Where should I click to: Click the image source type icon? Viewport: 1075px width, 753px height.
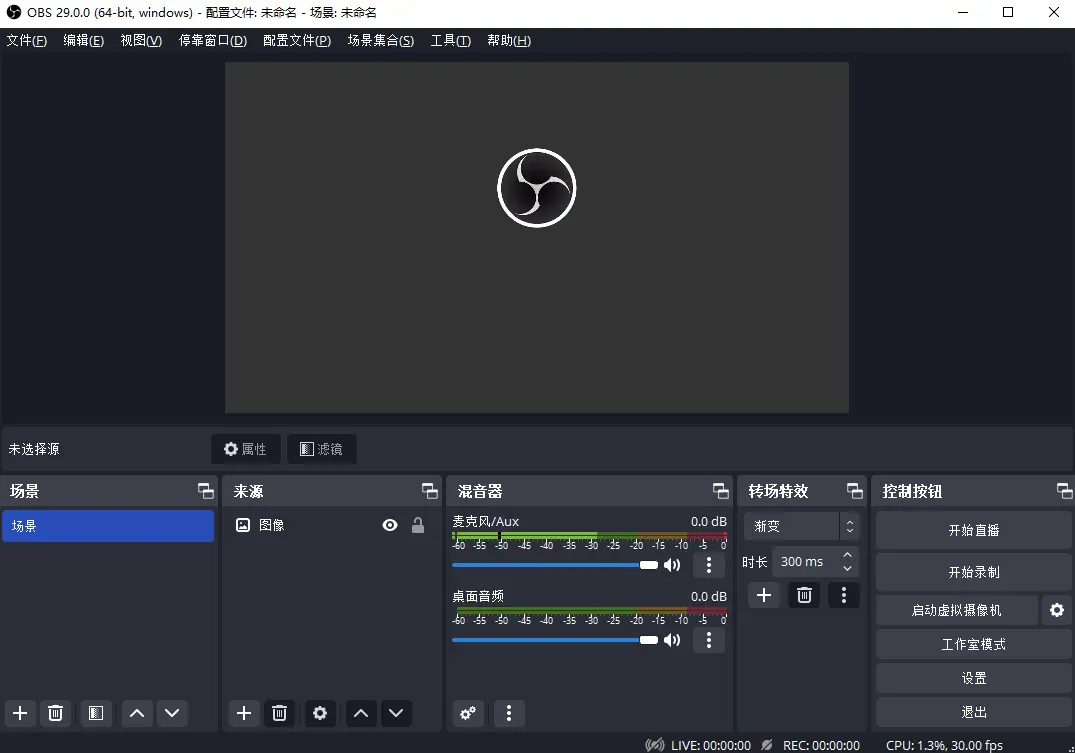[243, 525]
